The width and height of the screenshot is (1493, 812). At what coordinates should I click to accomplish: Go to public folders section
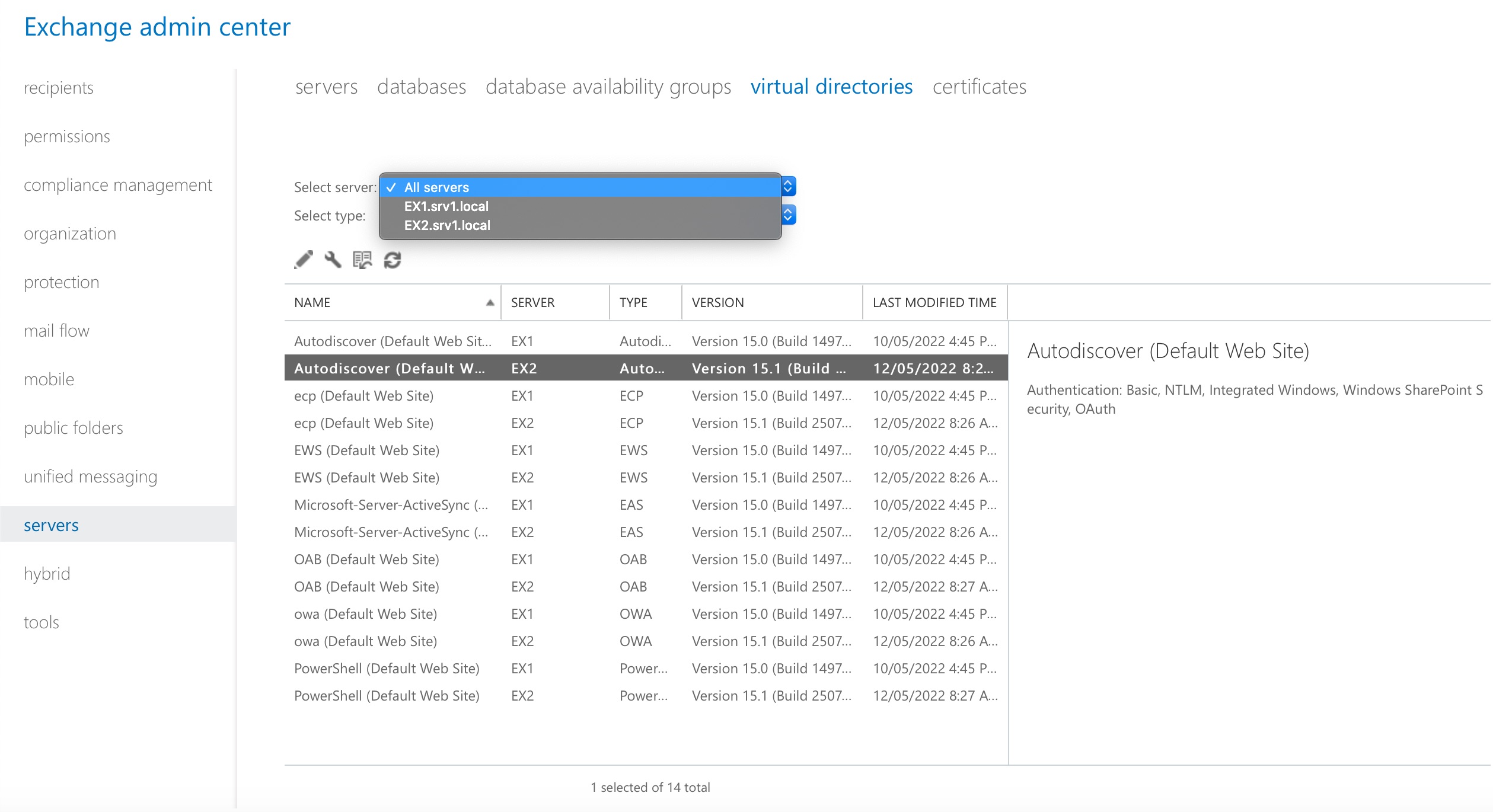pyautogui.click(x=73, y=427)
